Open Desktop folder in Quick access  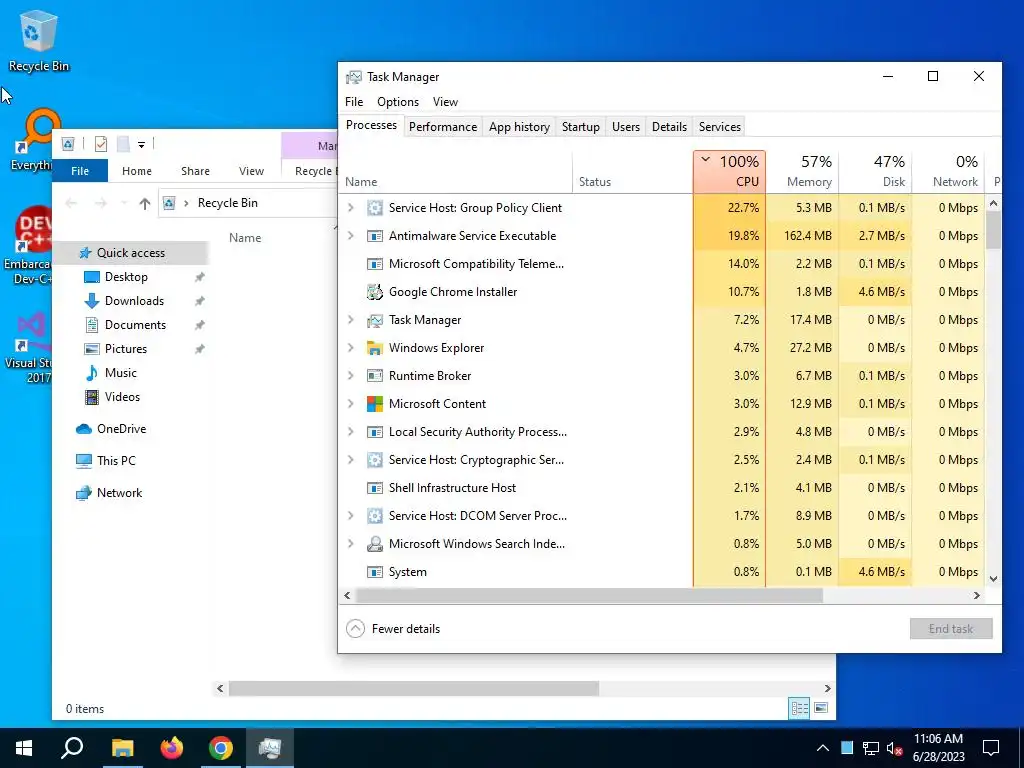(126, 277)
